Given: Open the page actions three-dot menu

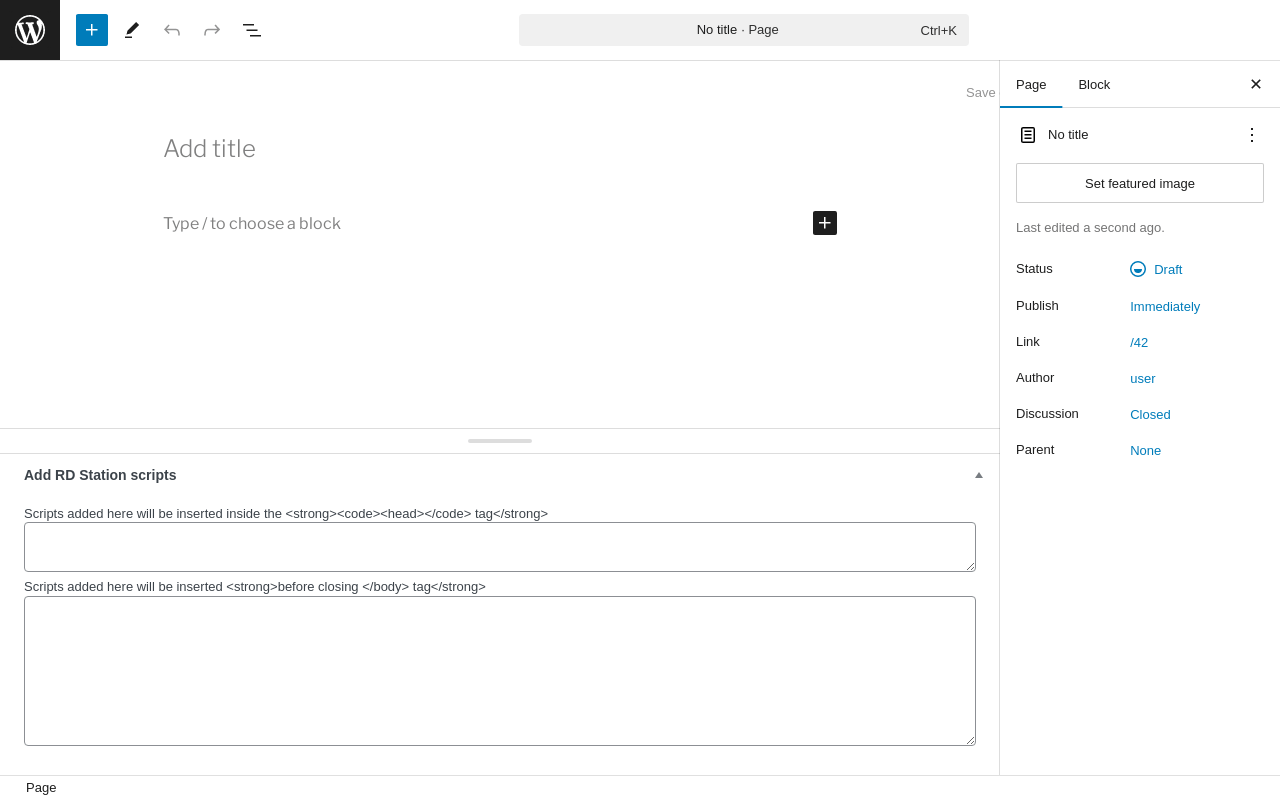Looking at the screenshot, I should tap(1252, 135).
